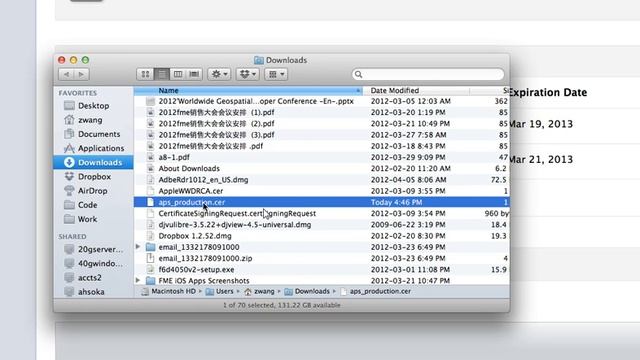640x360 pixels.
Task: Switch Finder to column view
Action: 178,74
